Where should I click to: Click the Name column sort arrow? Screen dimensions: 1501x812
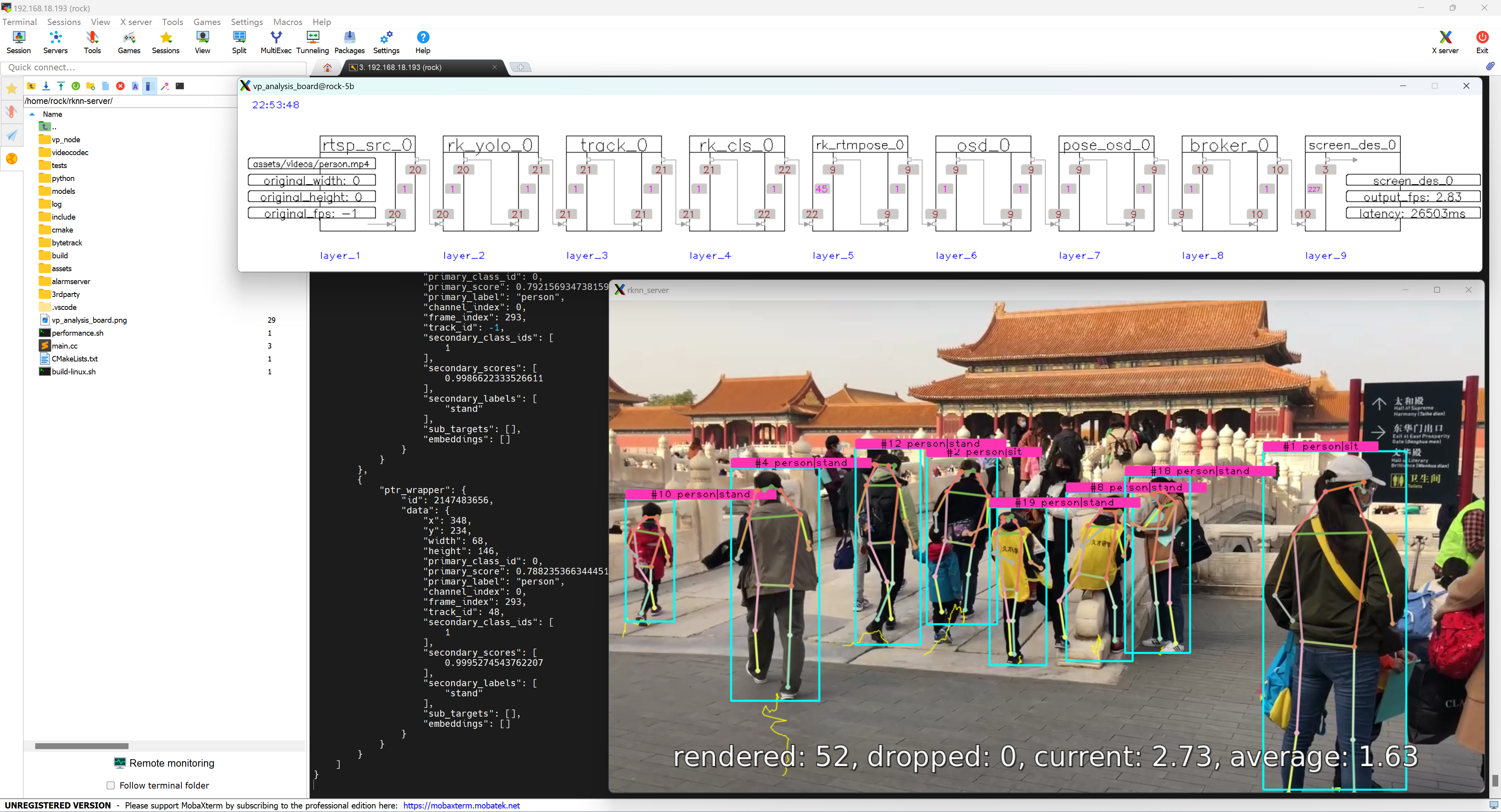click(32, 114)
